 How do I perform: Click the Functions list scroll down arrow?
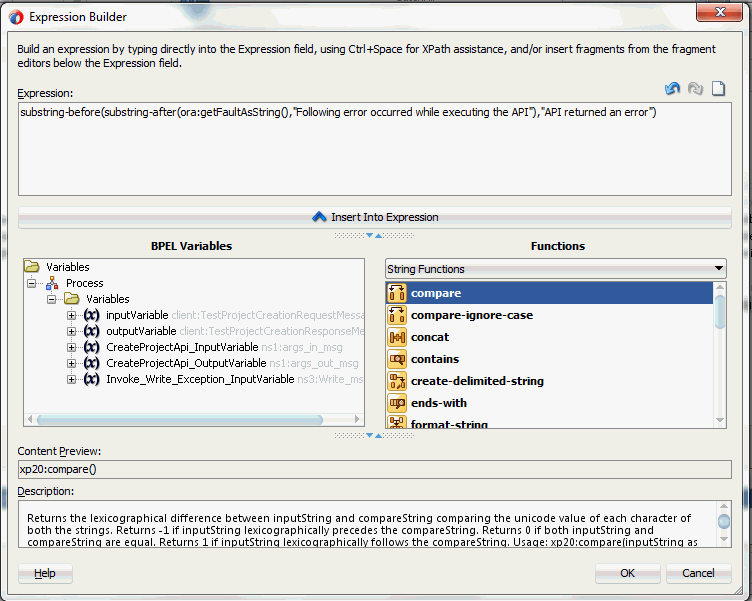click(x=719, y=420)
